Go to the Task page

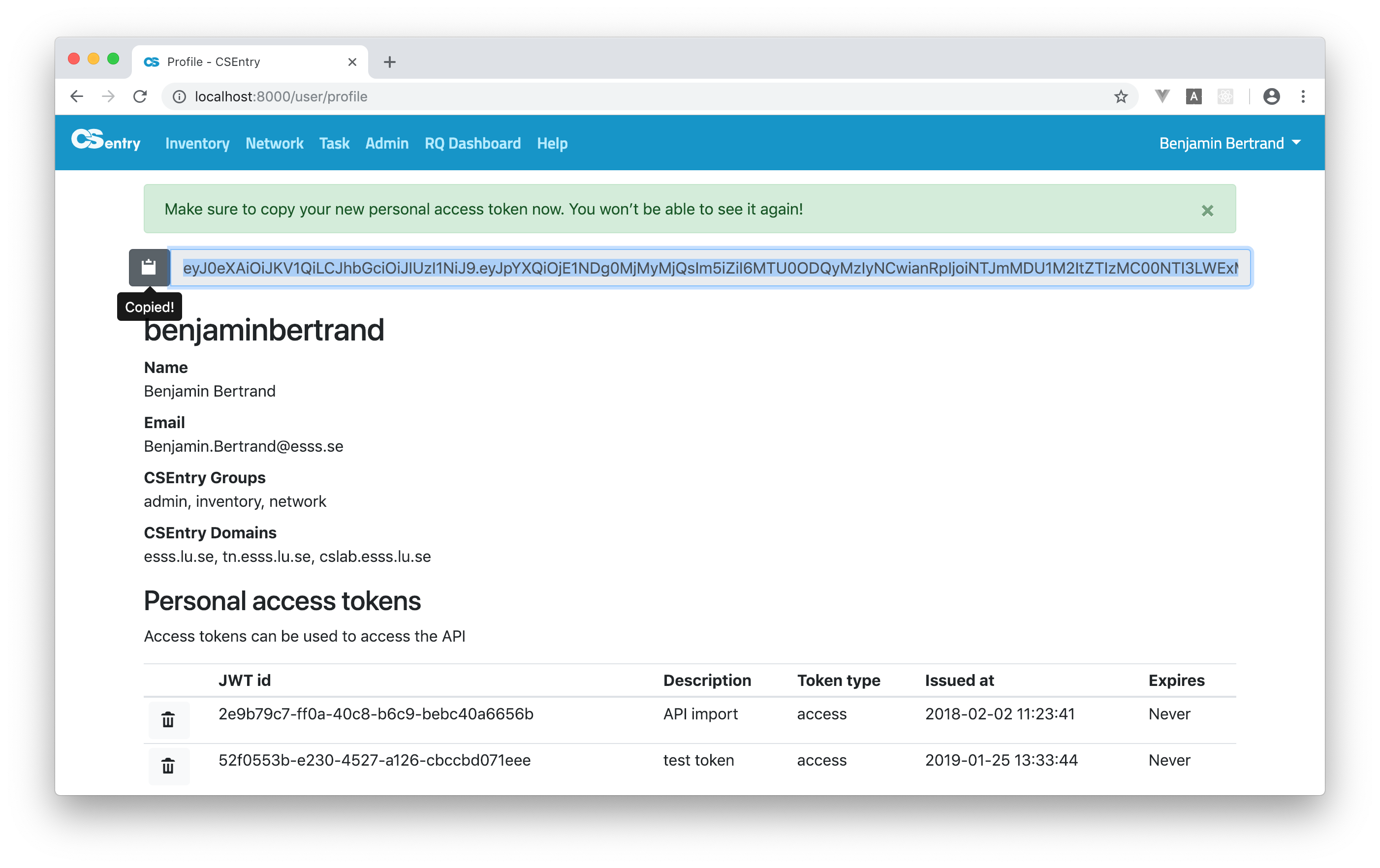pyautogui.click(x=334, y=143)
